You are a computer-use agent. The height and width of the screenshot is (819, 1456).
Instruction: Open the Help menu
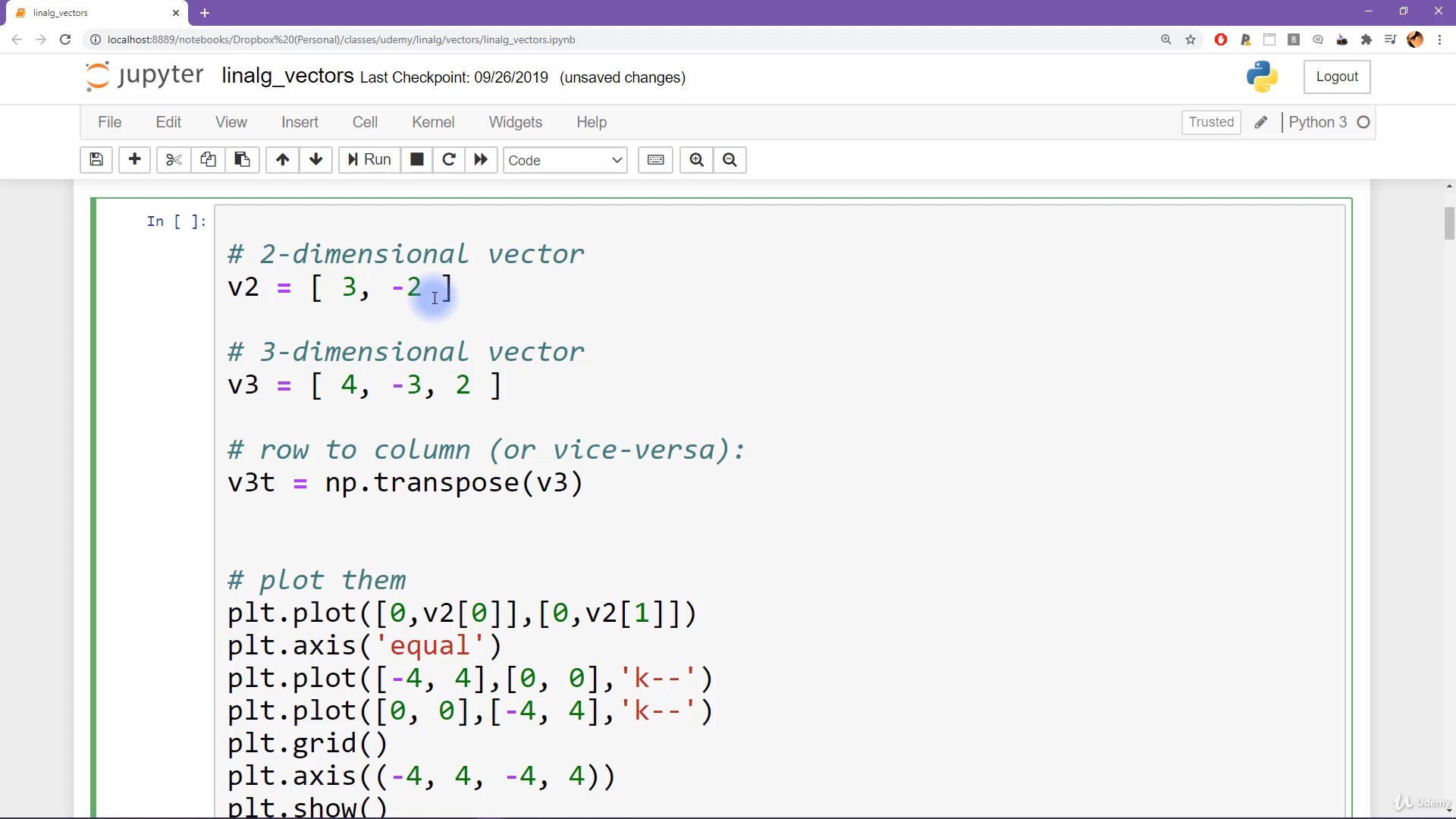(591, 122)
